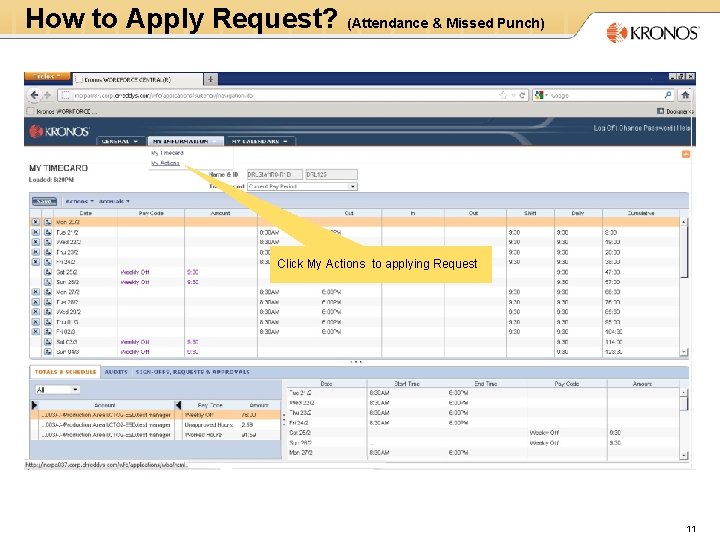Delete the Mon 27/2 timecard row
This screenshot has height=540, width=720.
(x=35, y=292)
